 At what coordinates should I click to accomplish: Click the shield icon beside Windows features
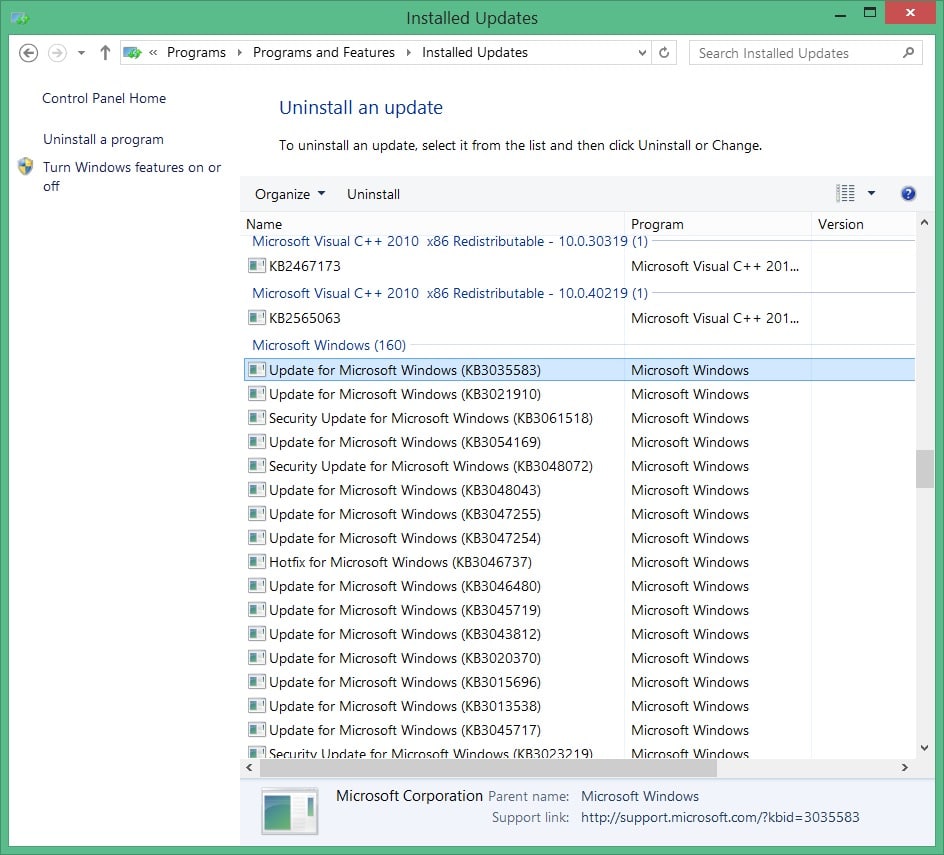[26, 167]
